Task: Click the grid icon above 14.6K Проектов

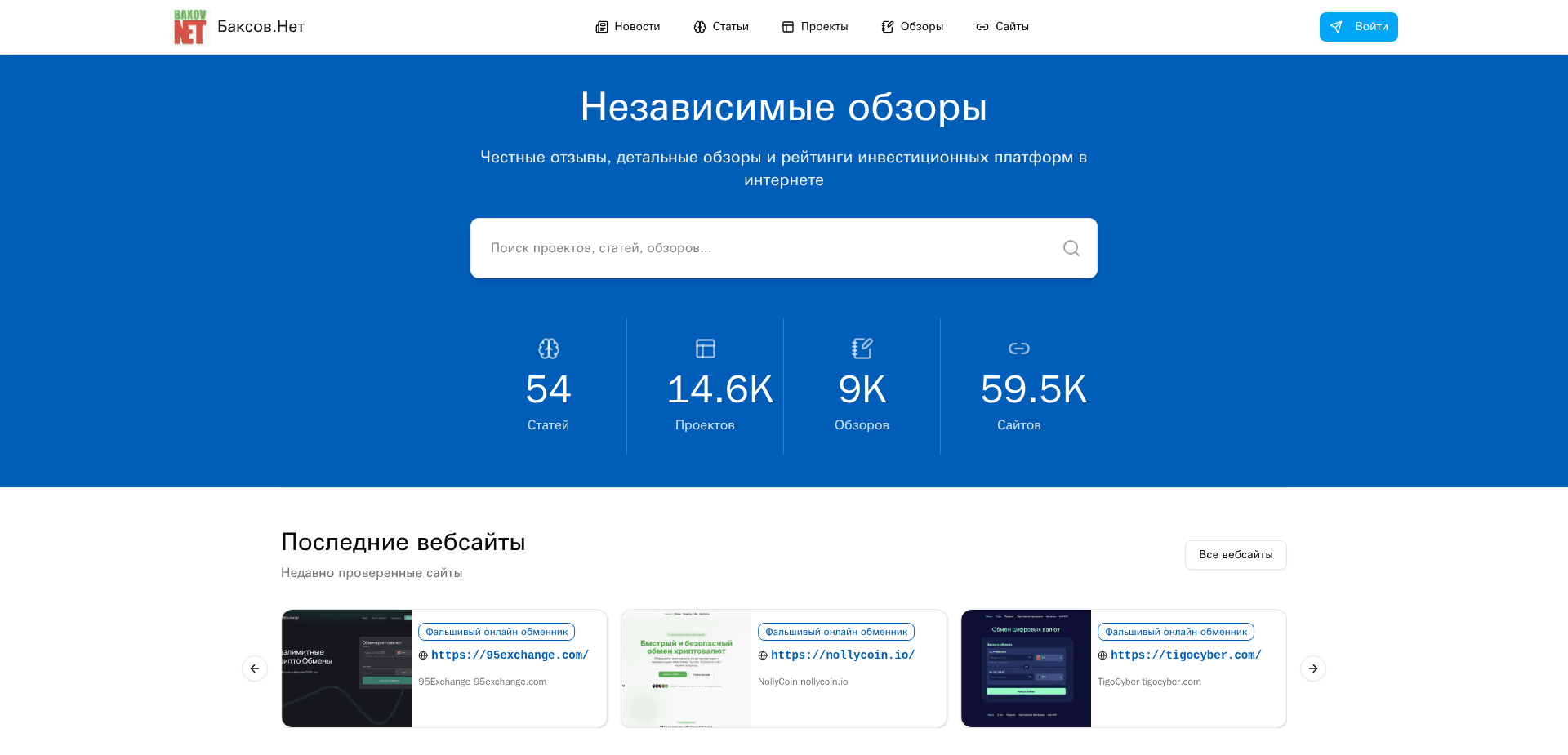Action: click(705, 348)
